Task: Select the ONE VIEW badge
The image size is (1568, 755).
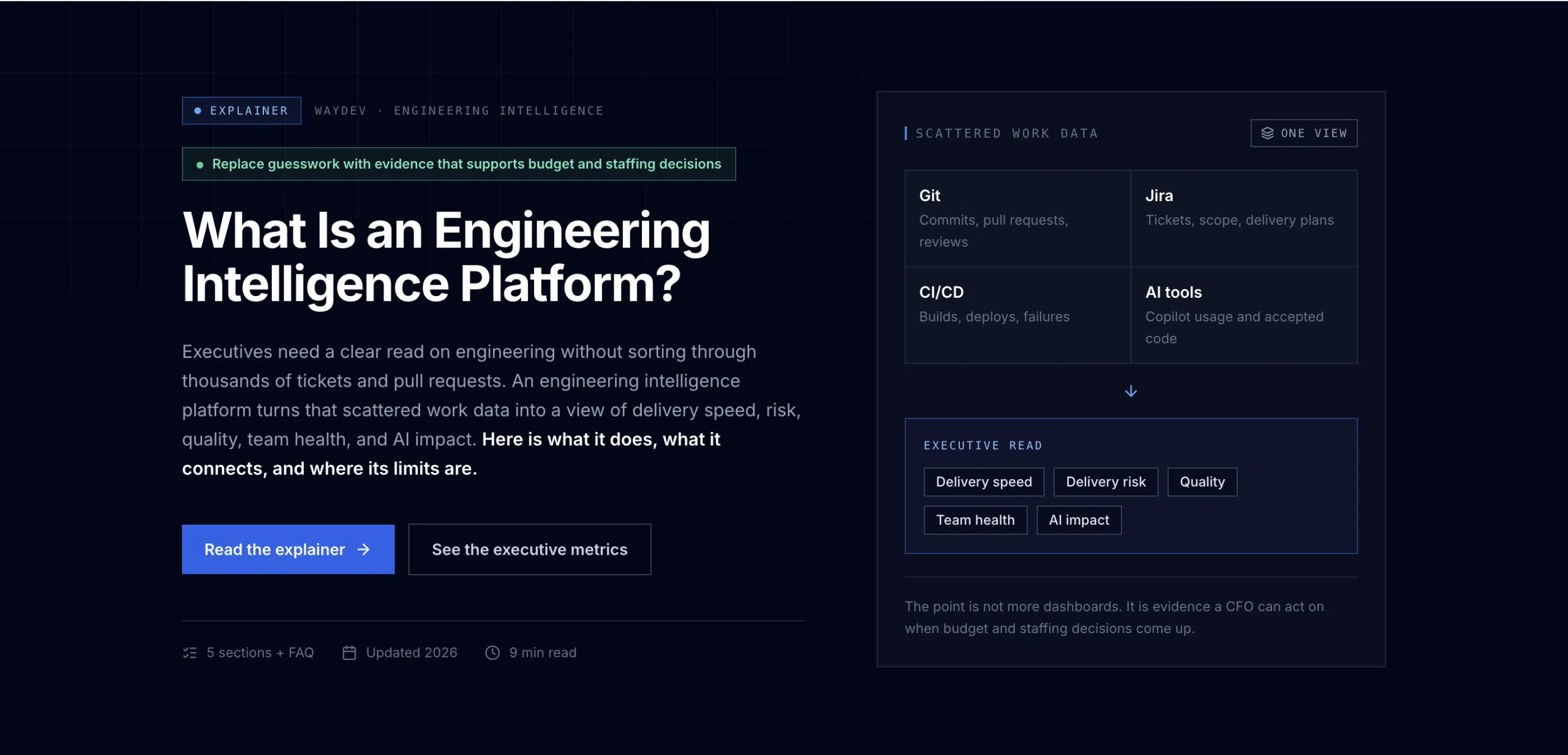Action: 1303,133
